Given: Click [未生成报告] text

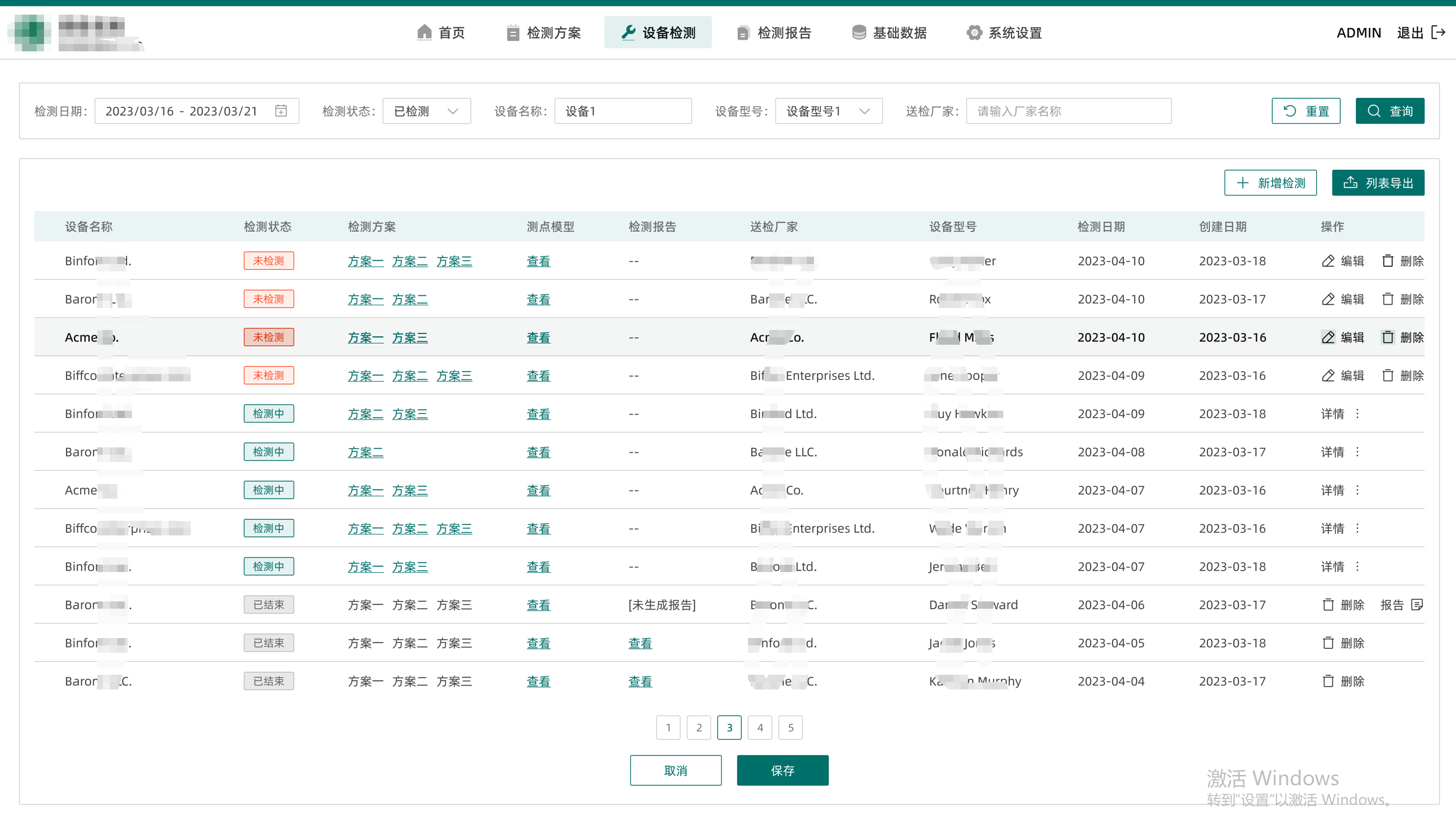Looking at the screenshot, I should coord(662,605).
